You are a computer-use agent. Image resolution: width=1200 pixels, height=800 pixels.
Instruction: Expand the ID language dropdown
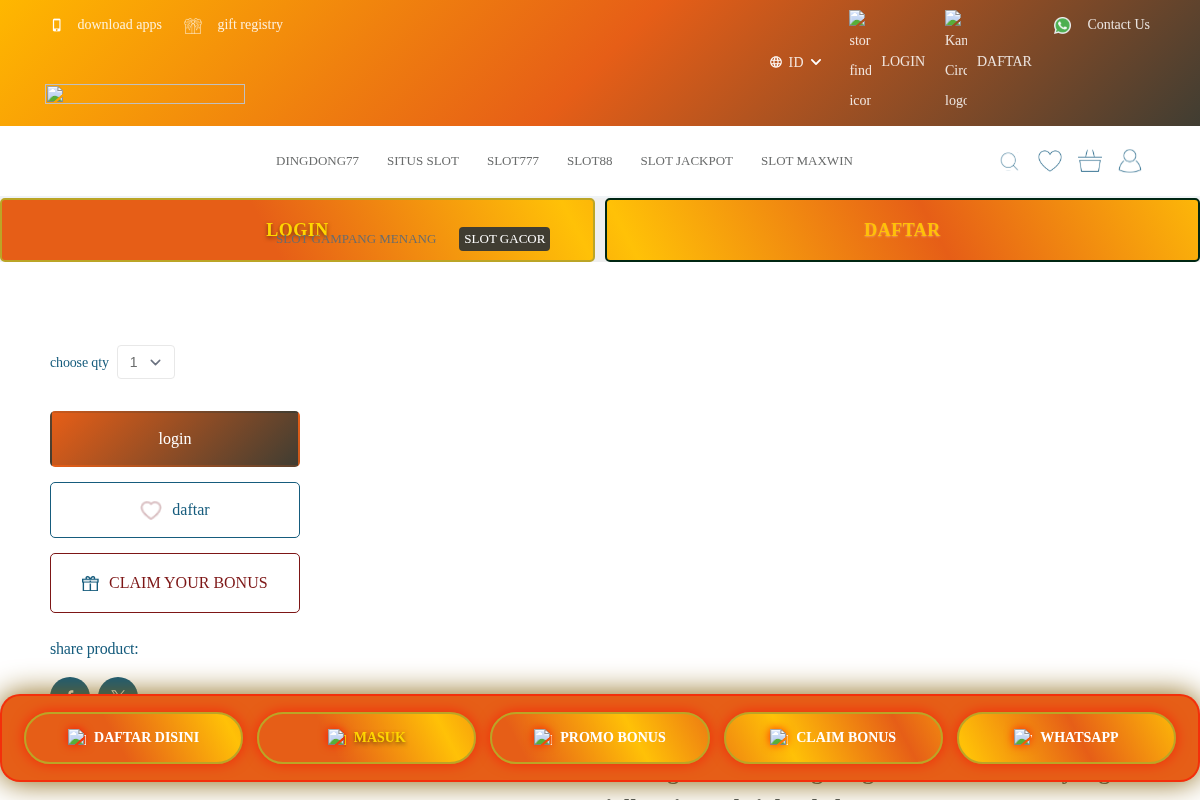tap(796, 62)
